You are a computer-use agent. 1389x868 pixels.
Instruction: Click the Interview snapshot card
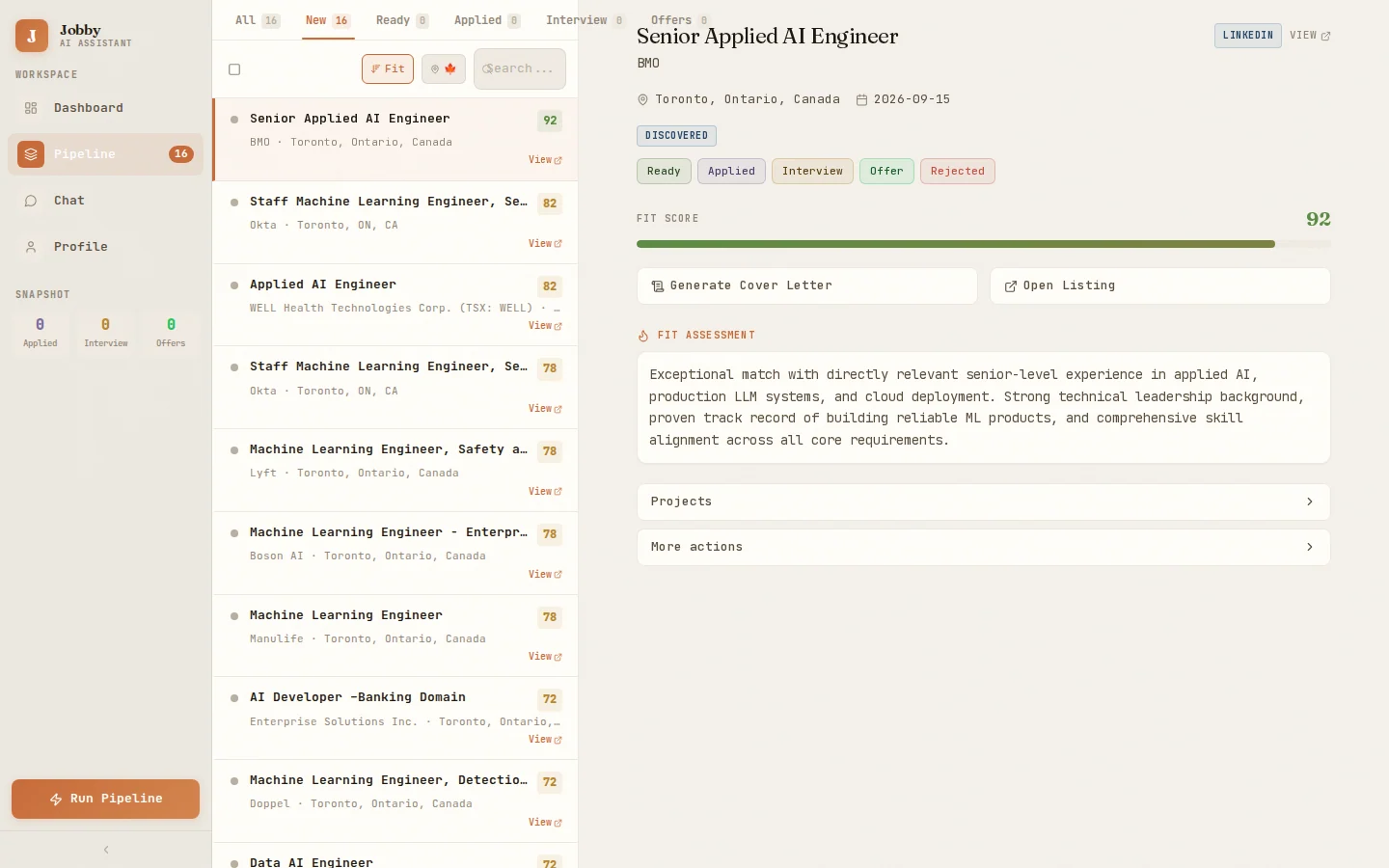tap(106, 332)
